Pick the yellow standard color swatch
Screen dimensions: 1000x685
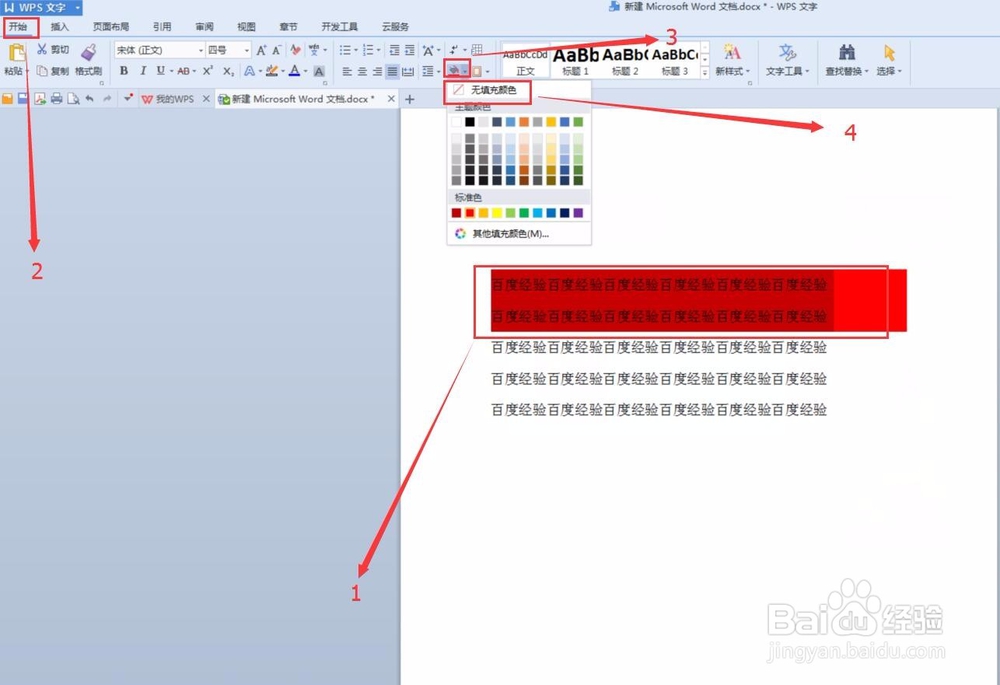(497, 213)
